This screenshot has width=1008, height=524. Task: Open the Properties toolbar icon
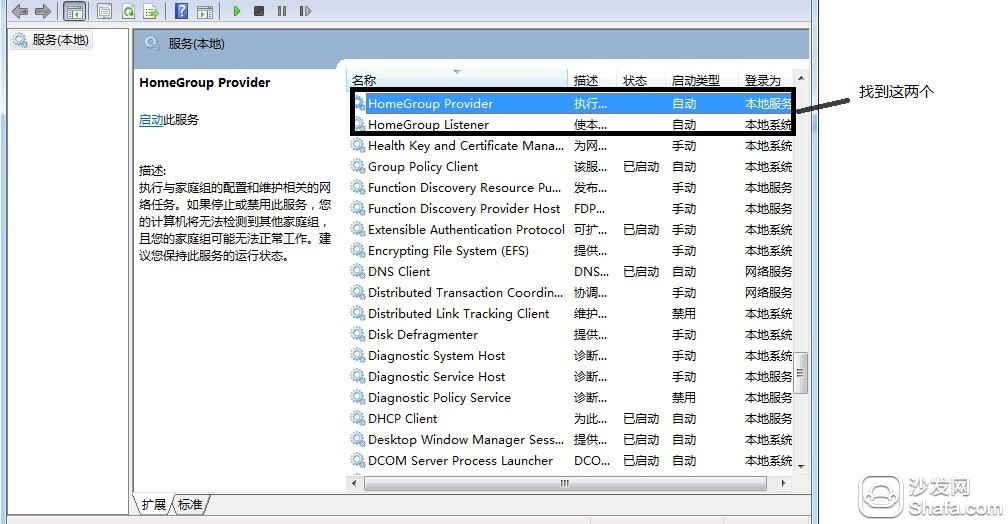(x=104, y=11)
